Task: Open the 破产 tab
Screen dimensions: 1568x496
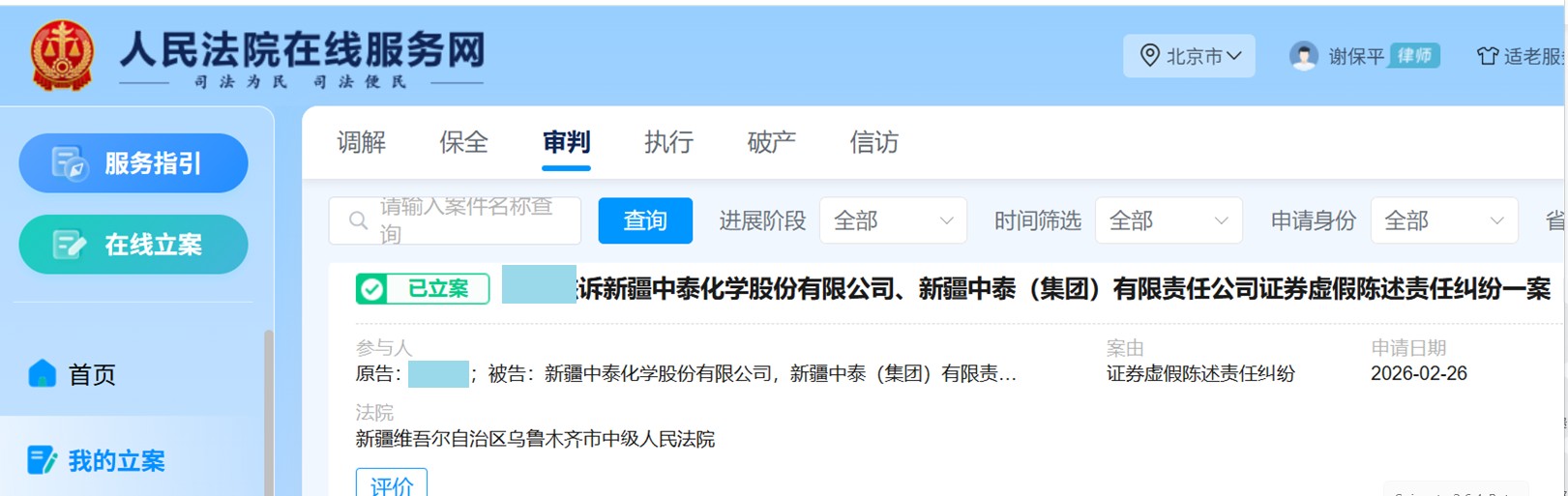Action: pyautogui.click(x=771, y=142)
